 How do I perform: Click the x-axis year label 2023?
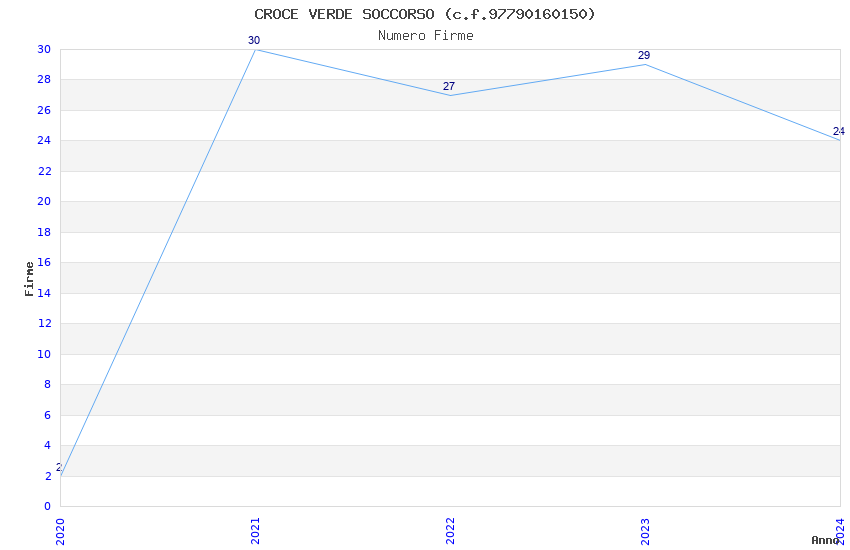pos(645,531)
